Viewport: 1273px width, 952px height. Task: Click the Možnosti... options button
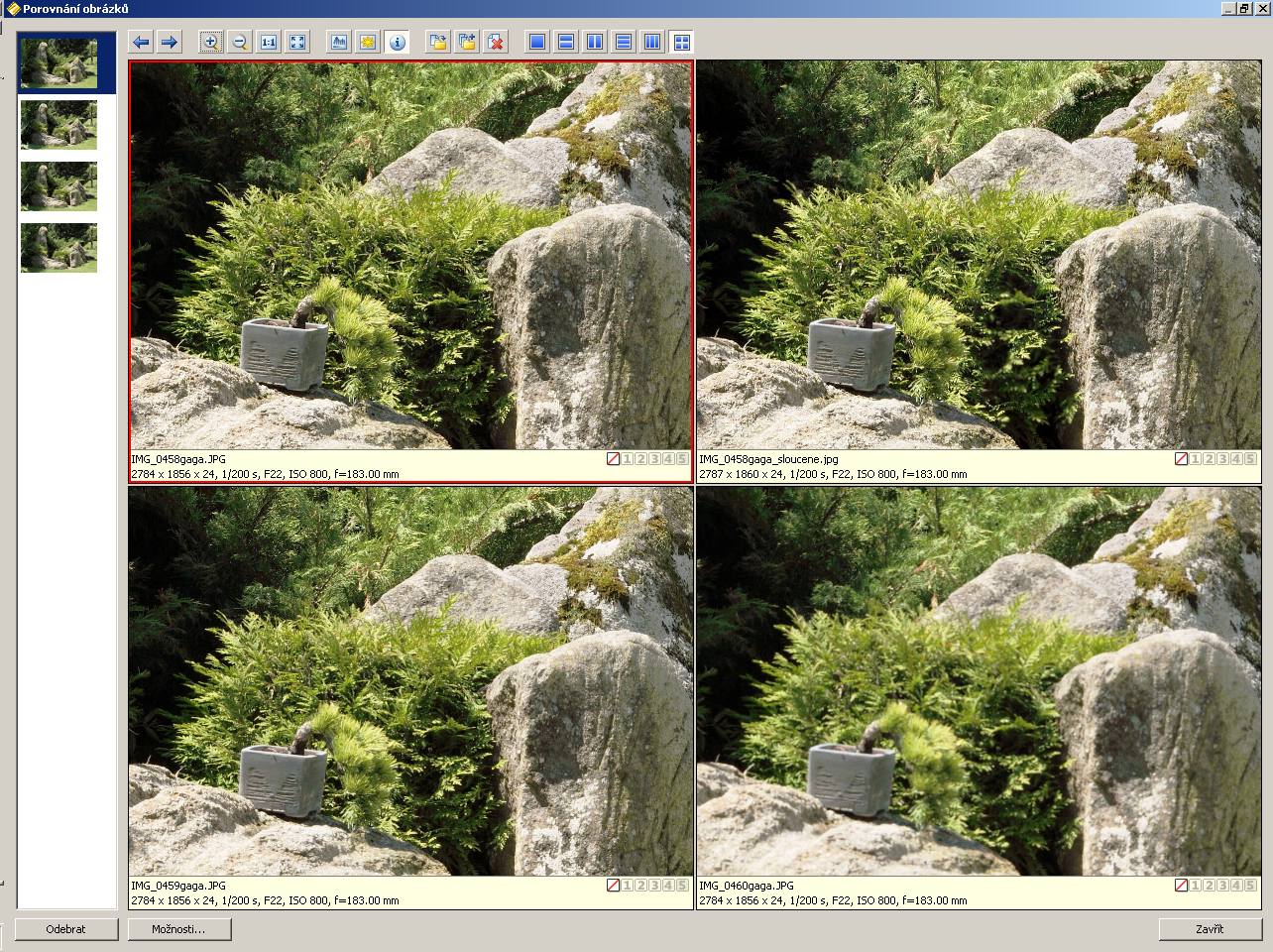tap(179, 929)
